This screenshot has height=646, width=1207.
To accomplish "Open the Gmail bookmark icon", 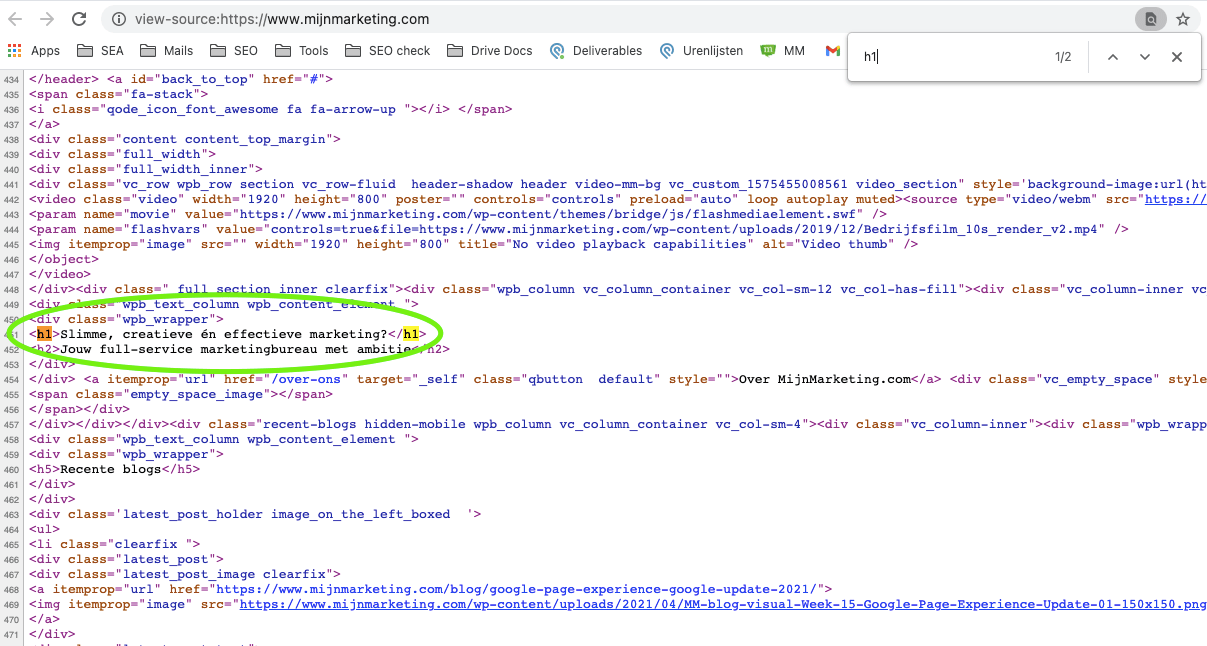I will (x=832, y=50).
